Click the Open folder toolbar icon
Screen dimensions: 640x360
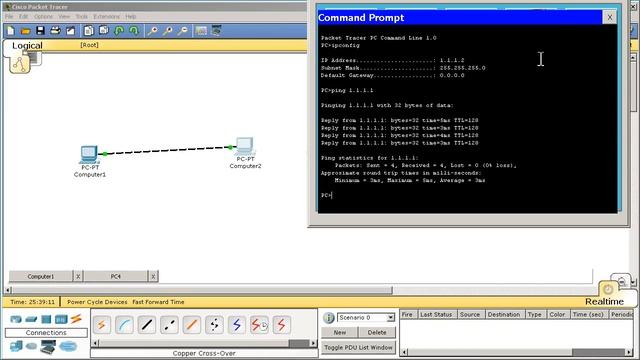coord(25,31)
